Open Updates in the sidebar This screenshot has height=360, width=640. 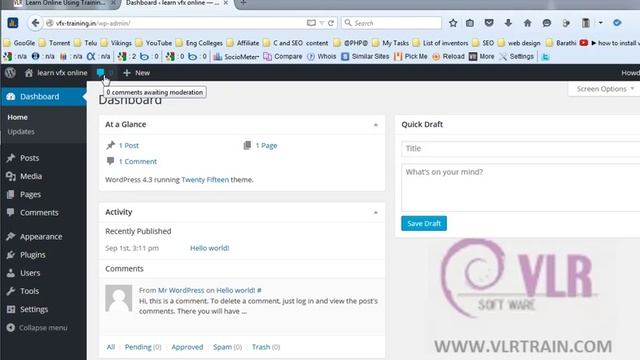click(21, 131)
